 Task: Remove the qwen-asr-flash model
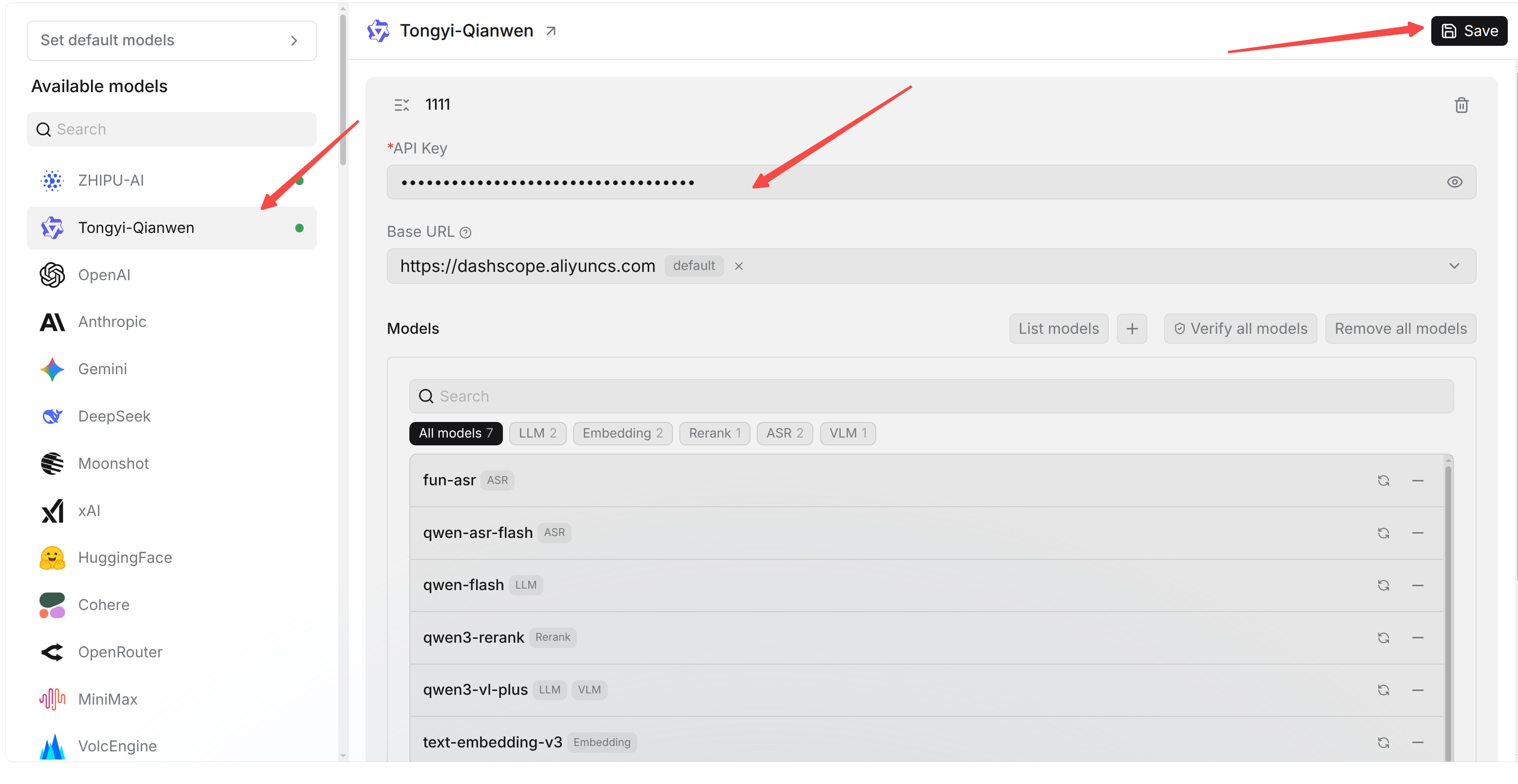pyautogui.click(x=1418, y=533)
